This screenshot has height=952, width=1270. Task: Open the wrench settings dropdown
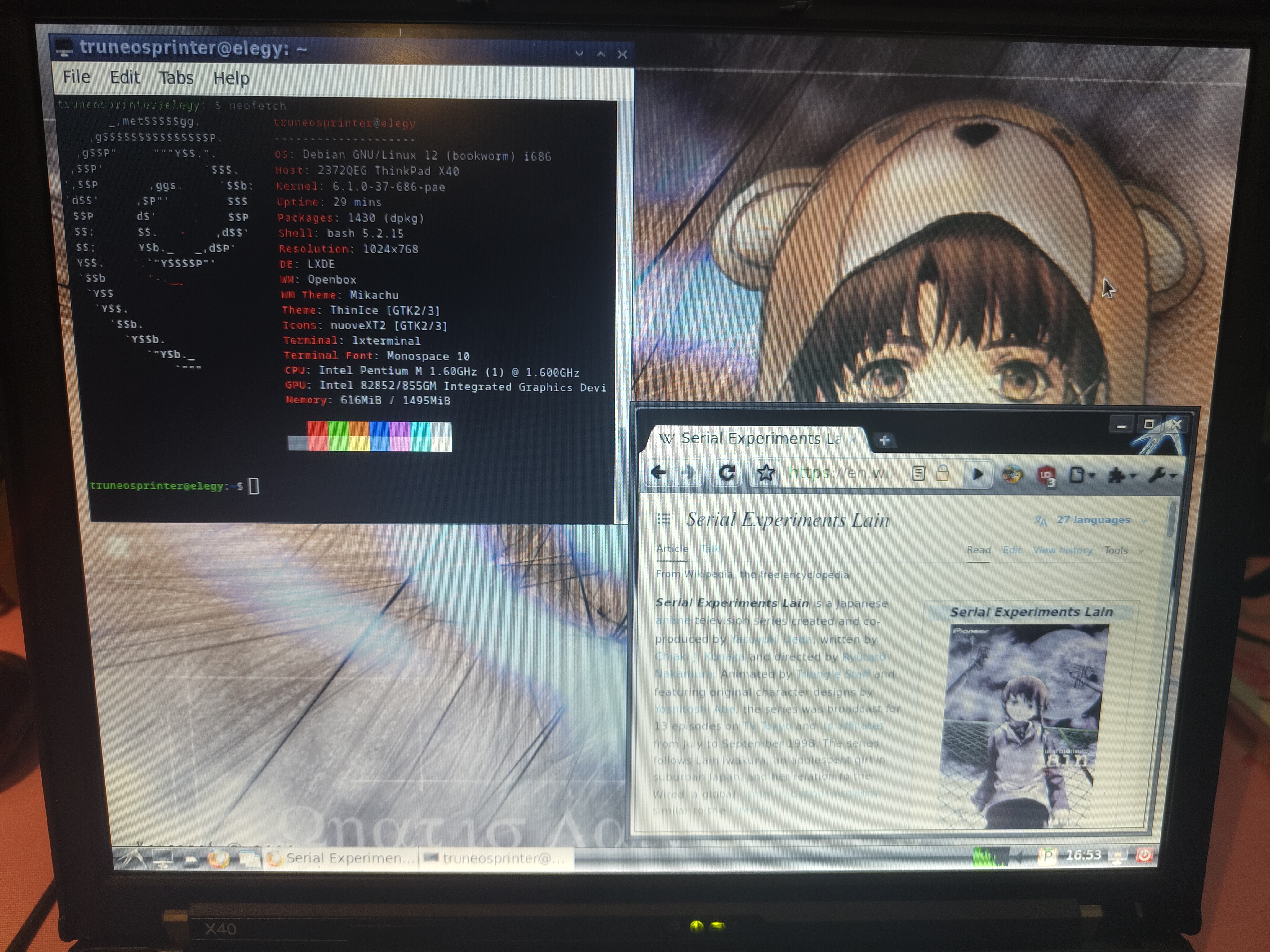1163,476
